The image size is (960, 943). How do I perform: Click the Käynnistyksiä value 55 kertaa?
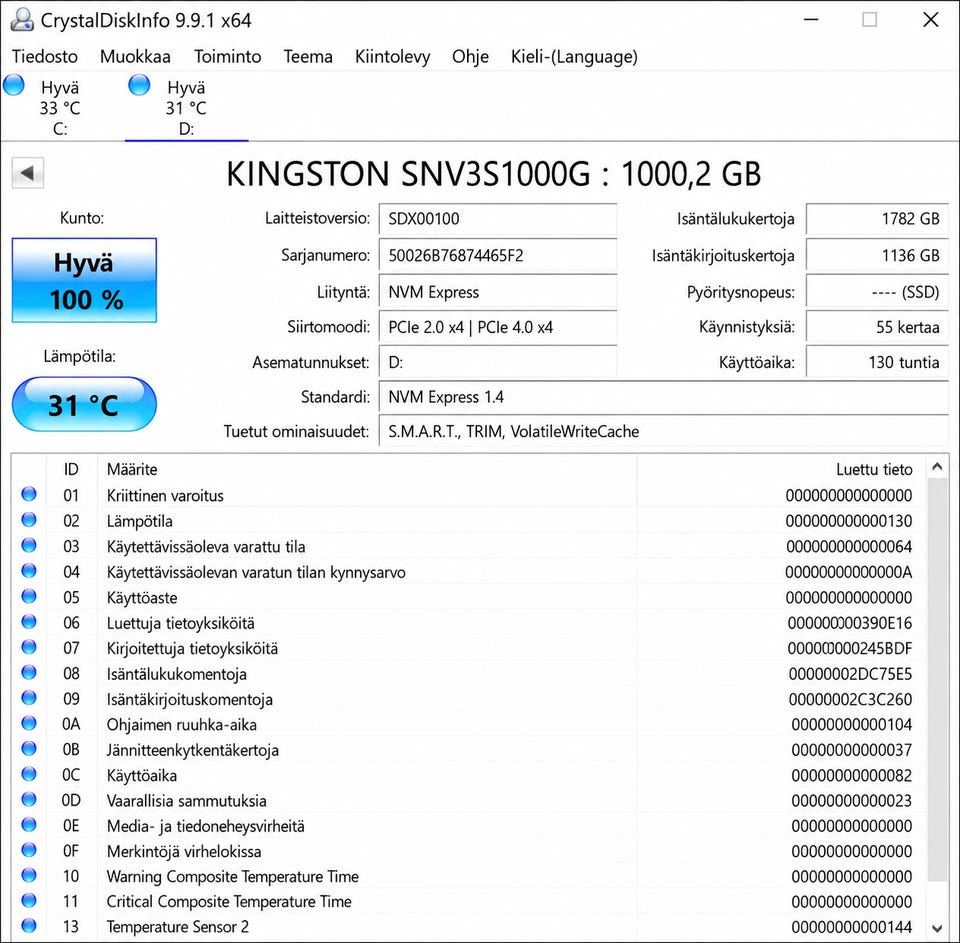(877, 328)
